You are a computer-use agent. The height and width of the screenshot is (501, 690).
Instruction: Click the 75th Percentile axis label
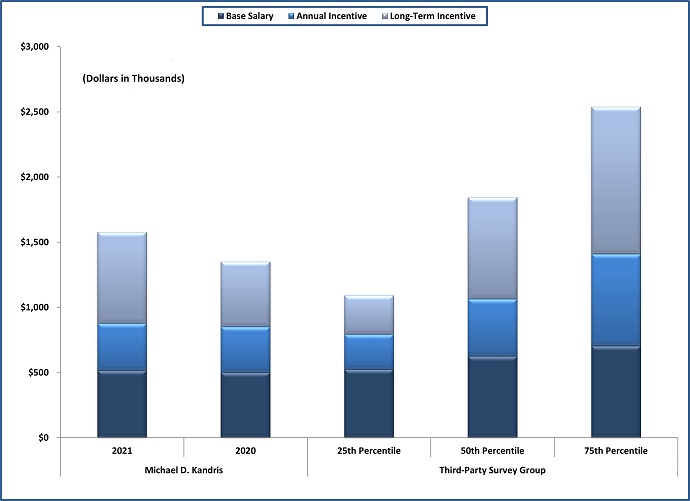click(614, 451)
